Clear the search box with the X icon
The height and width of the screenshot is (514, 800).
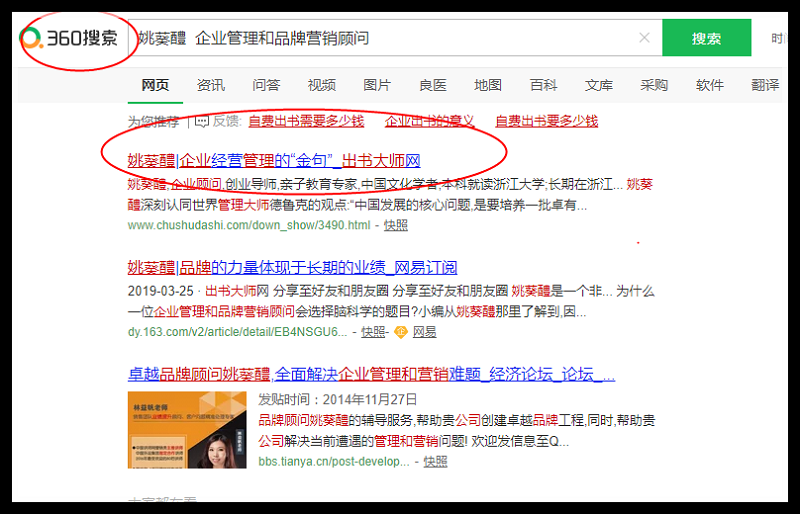(x=644, y=38)
